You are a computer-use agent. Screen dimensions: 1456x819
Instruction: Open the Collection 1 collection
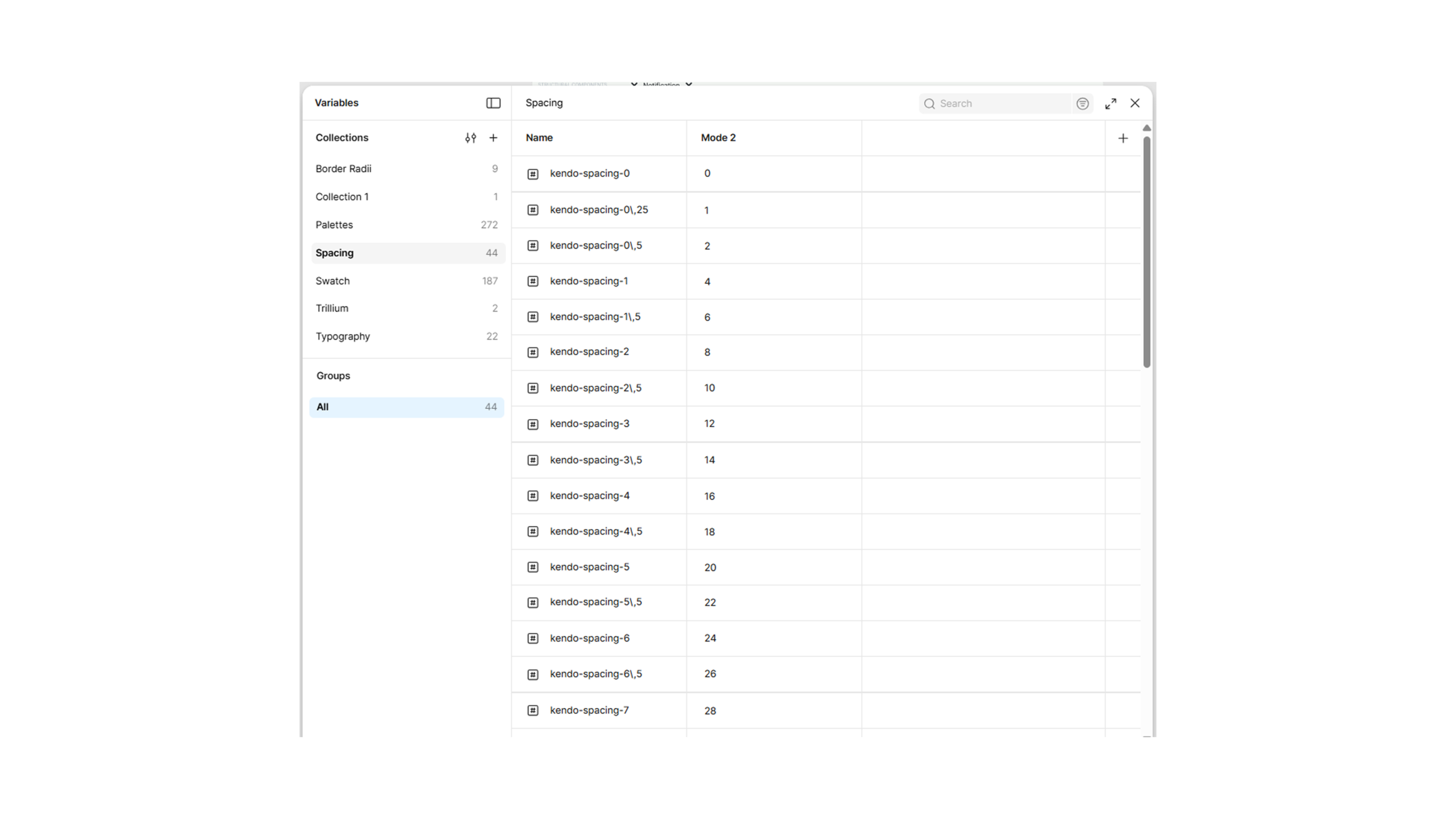407,197
